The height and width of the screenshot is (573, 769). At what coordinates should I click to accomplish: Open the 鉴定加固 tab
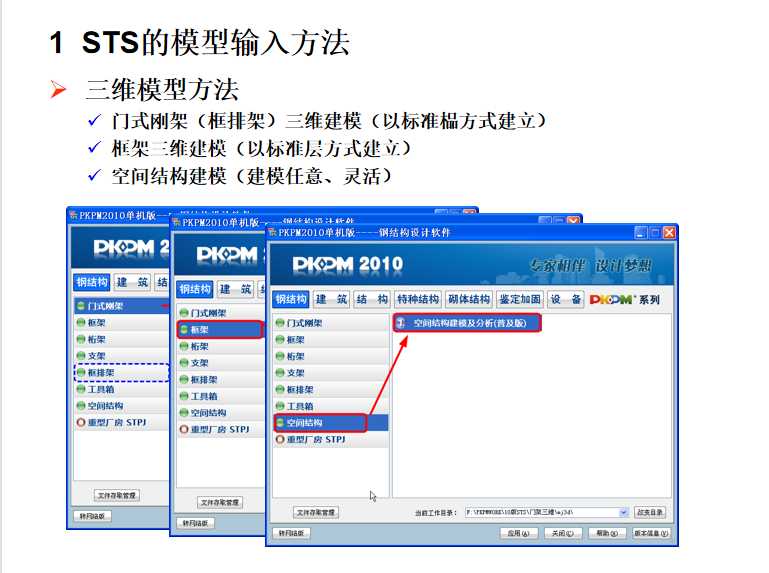tap(520, 299)
